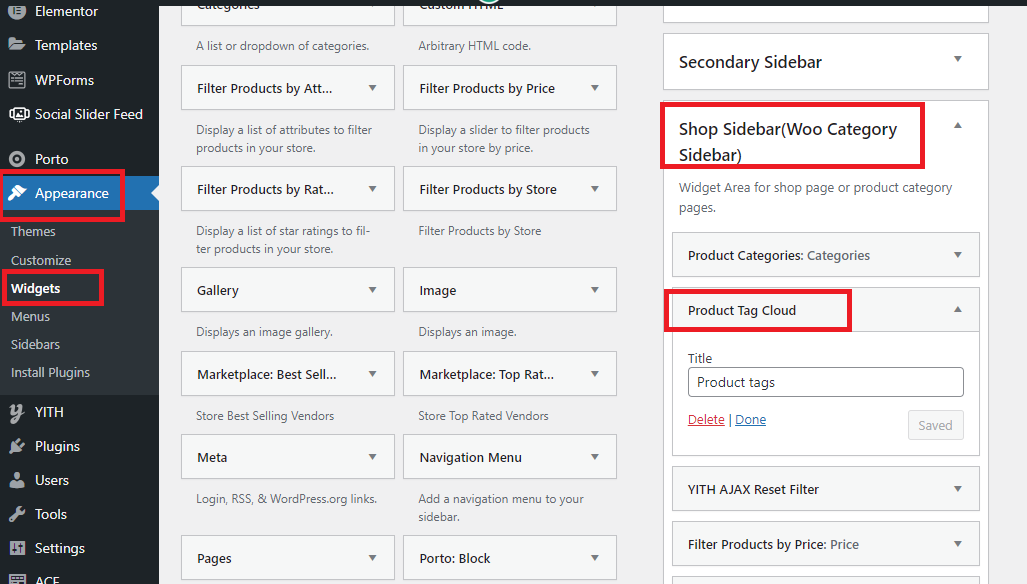Image resolution: width=1027 pixels, height=584 pixels.
Task: Click the Elementor icon in sidebar
Action: click(x=16, y=12)
